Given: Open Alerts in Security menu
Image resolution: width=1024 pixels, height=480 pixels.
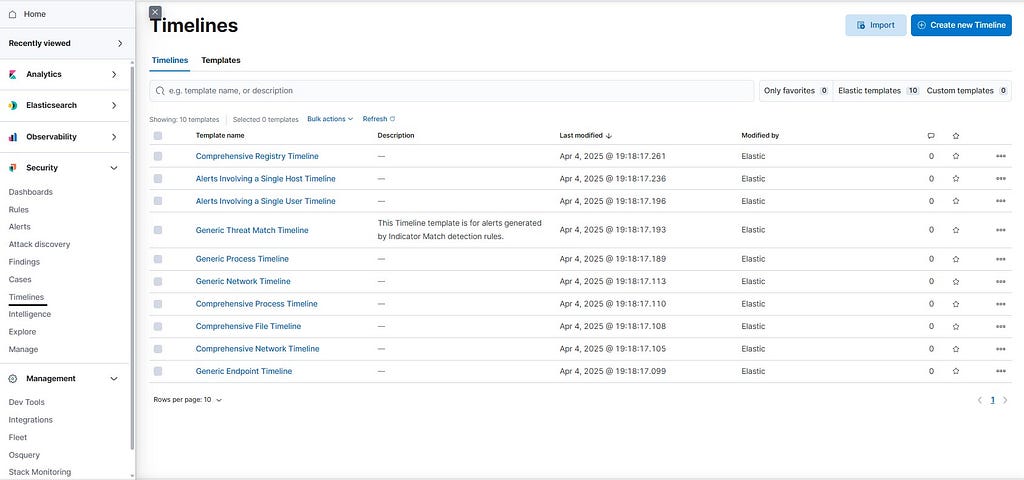Looking at the screenshot, I should click(20, 227).
